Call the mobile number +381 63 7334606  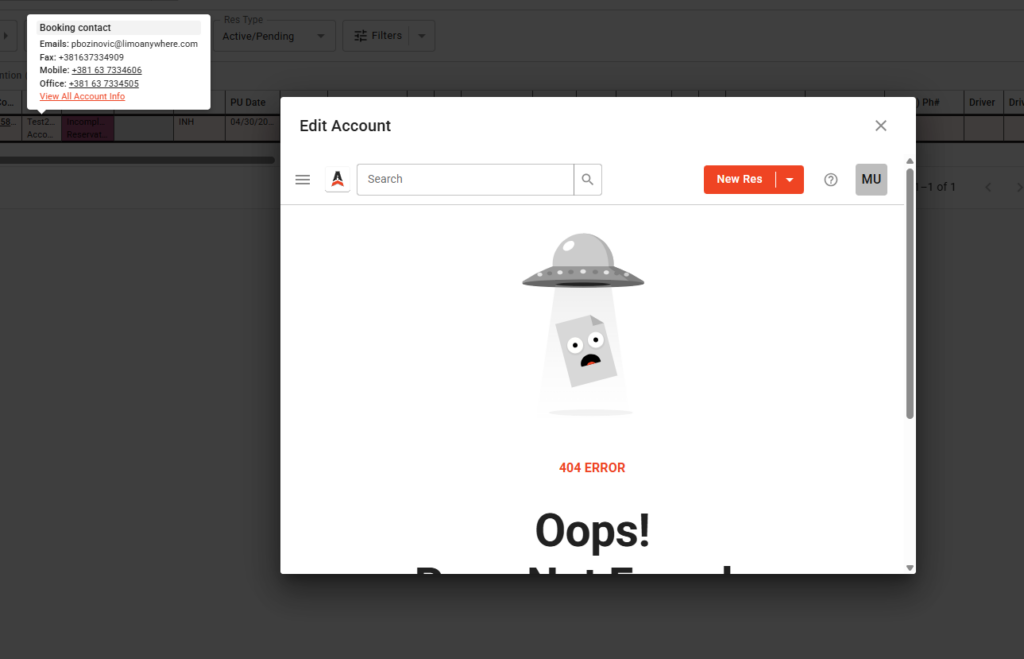[106, 71]
